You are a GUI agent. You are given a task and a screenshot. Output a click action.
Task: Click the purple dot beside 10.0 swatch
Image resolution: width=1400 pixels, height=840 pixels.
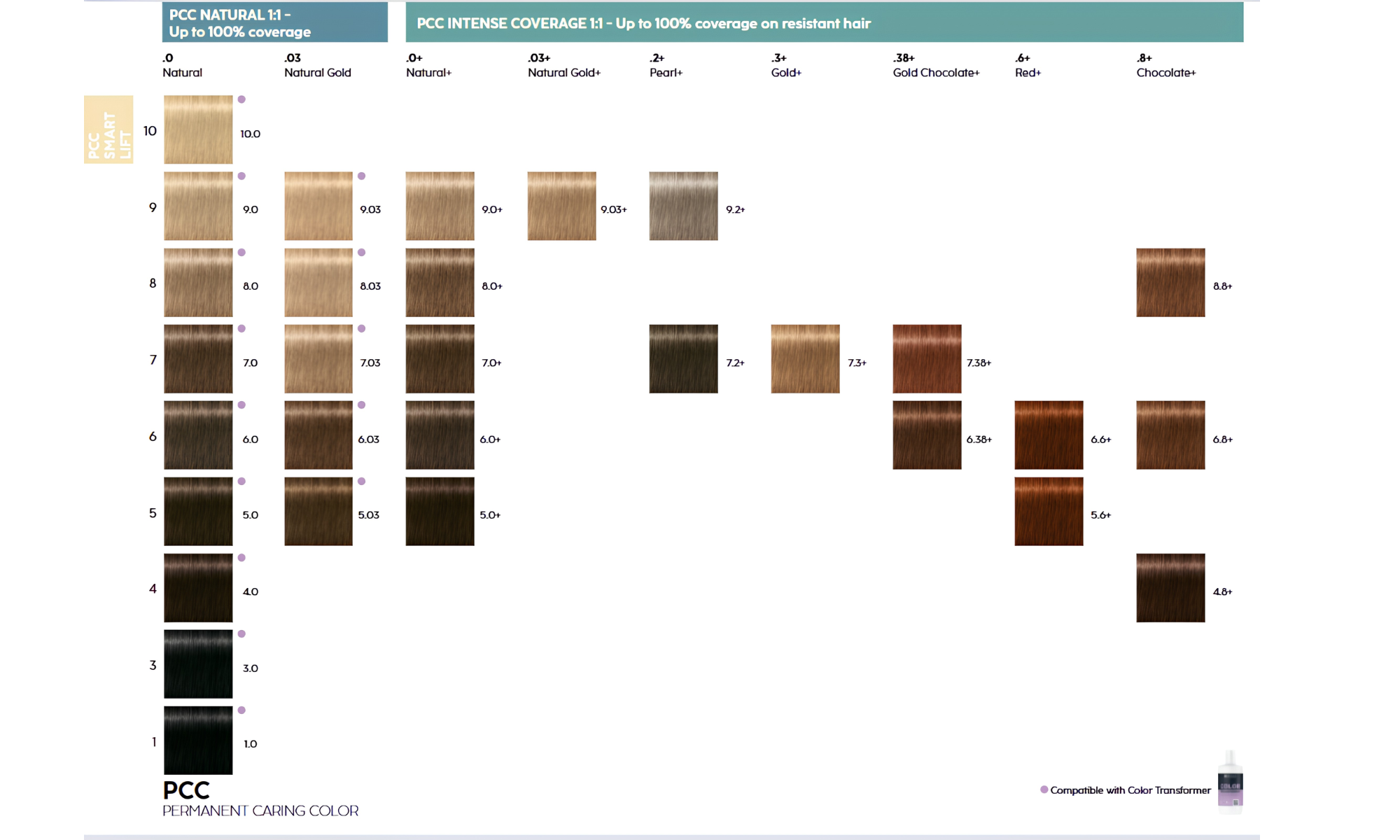241,99
